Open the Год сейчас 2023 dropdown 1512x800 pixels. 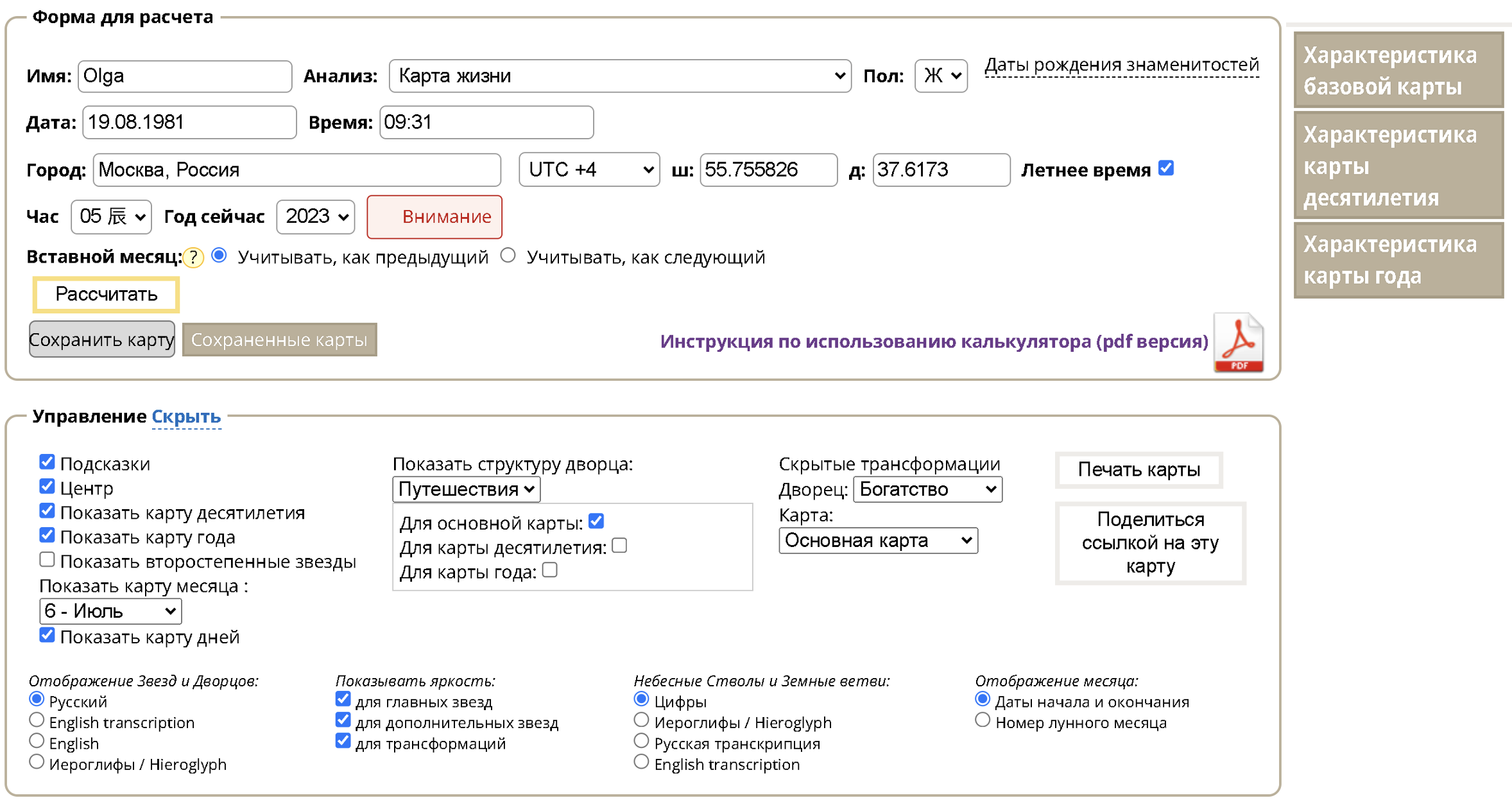(316, 216)
